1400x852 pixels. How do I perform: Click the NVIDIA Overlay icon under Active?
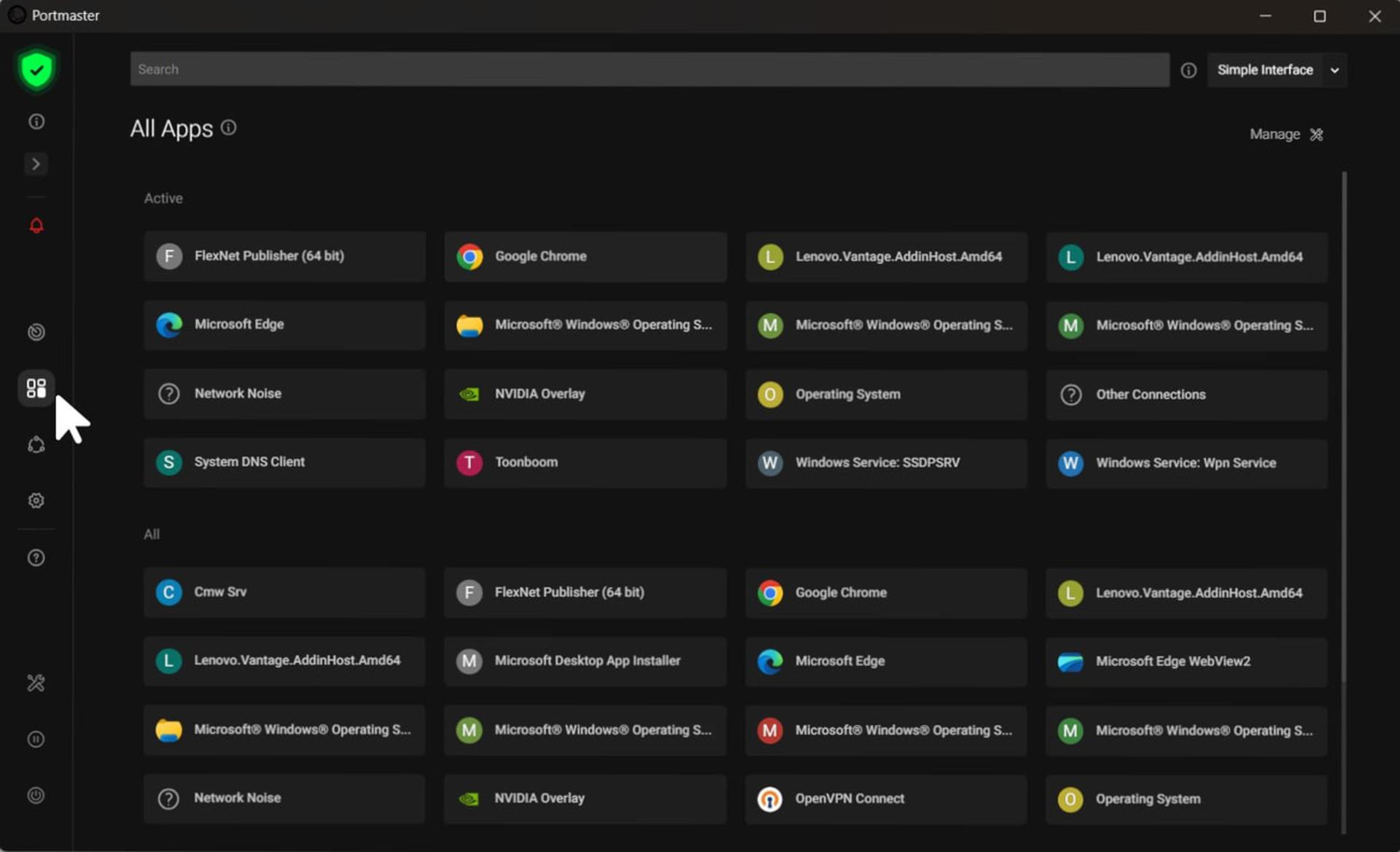(x=470, y=395)
